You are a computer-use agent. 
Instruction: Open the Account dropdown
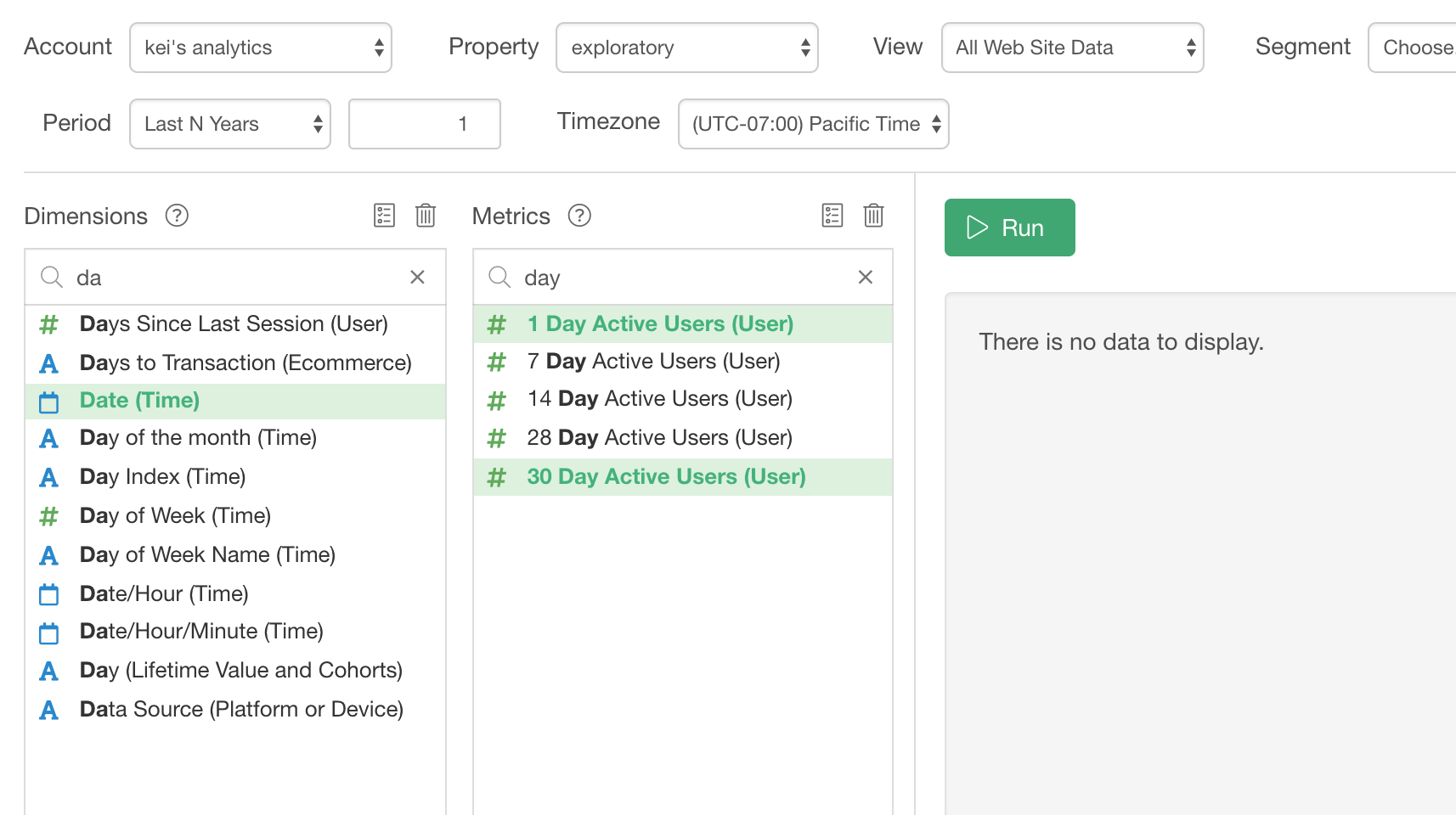click(261, 48)
